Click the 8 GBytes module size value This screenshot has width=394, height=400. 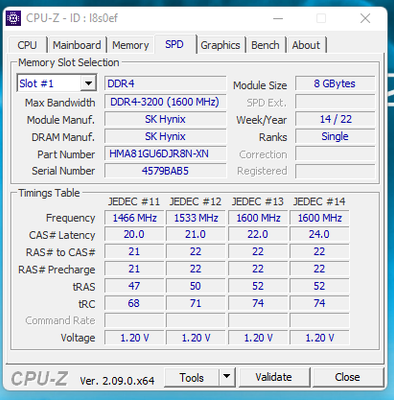point(335,83)
